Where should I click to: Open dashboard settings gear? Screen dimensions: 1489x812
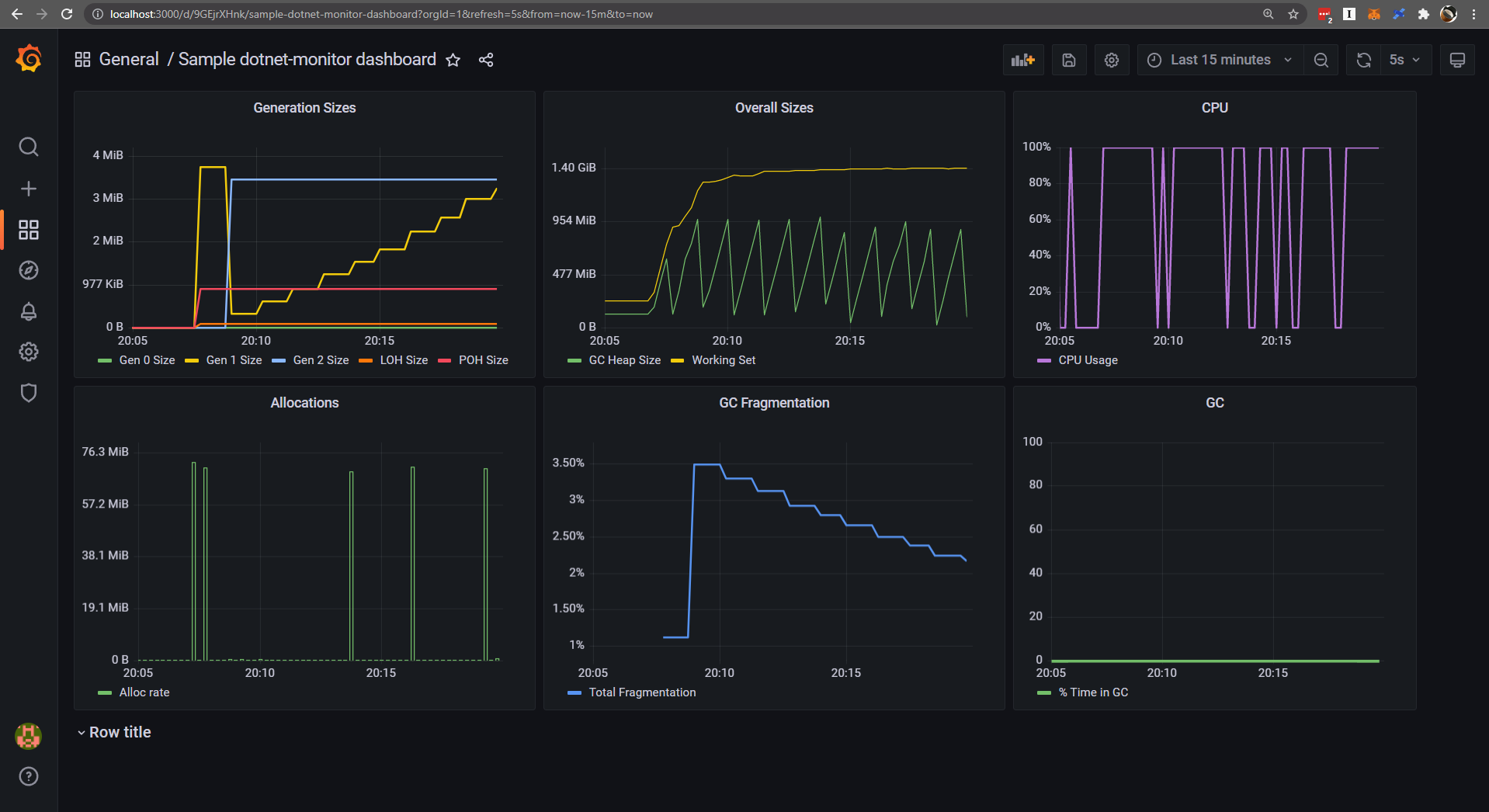pos(1111,60)
